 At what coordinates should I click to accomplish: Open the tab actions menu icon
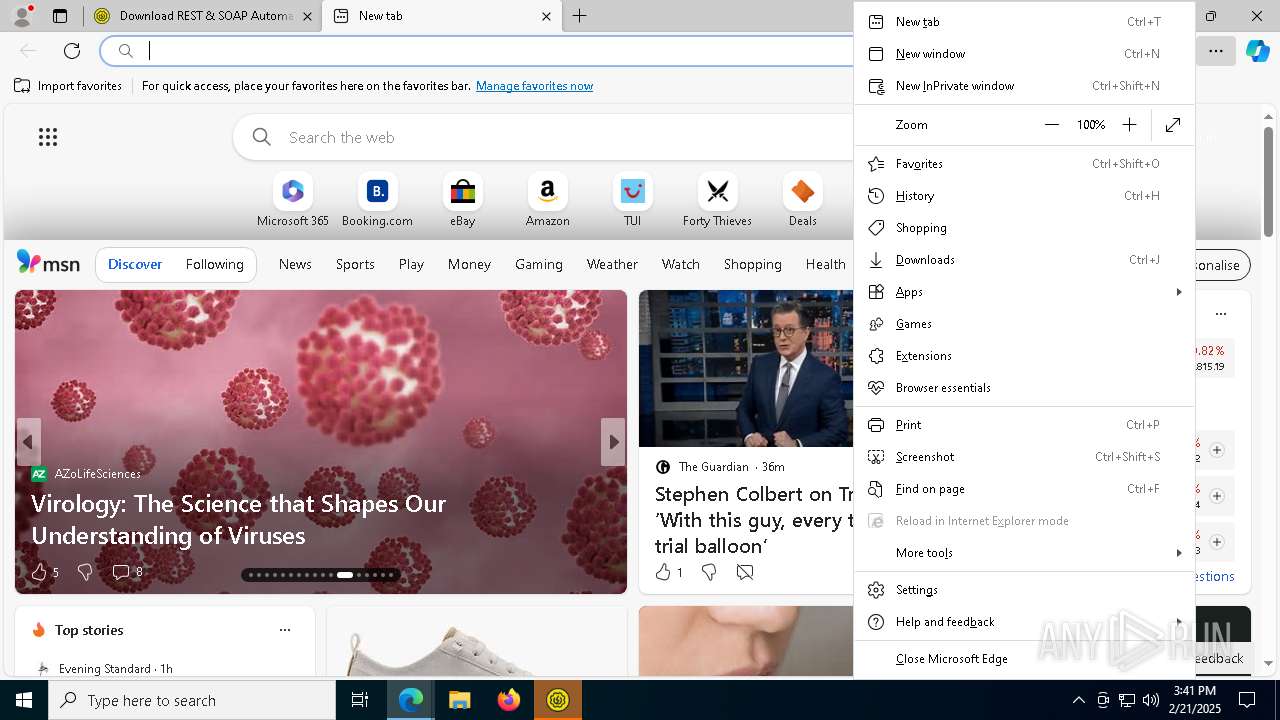pyautogui.click(x=60, y=16)
